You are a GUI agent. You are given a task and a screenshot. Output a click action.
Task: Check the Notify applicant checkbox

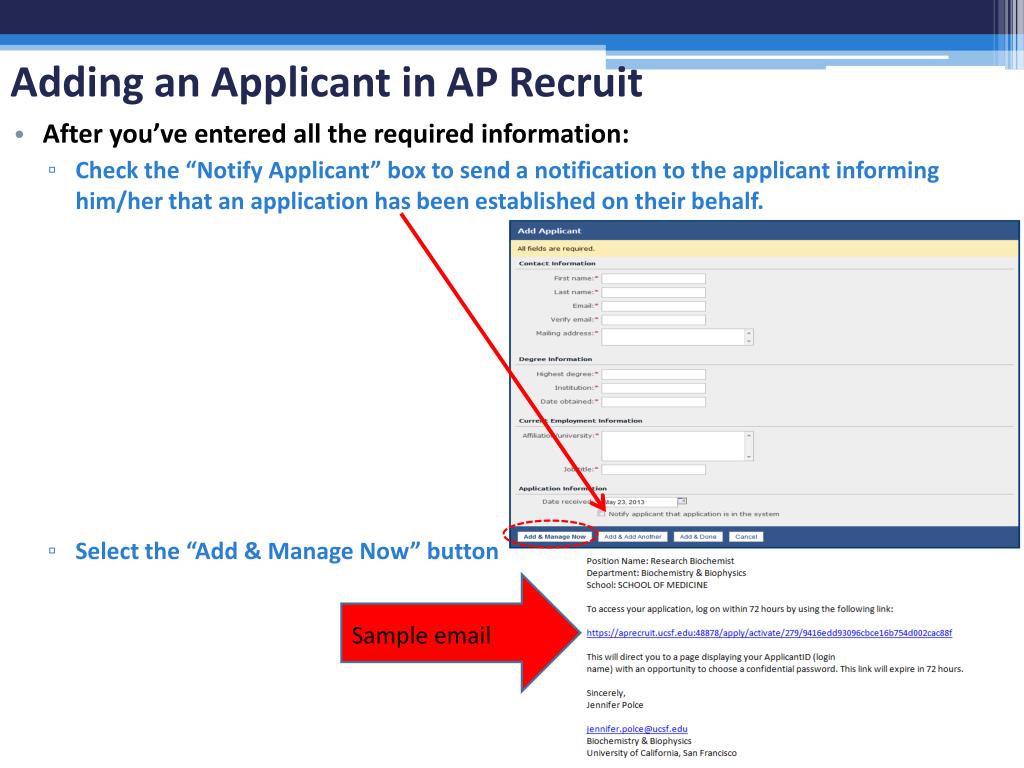coord(601,514)
